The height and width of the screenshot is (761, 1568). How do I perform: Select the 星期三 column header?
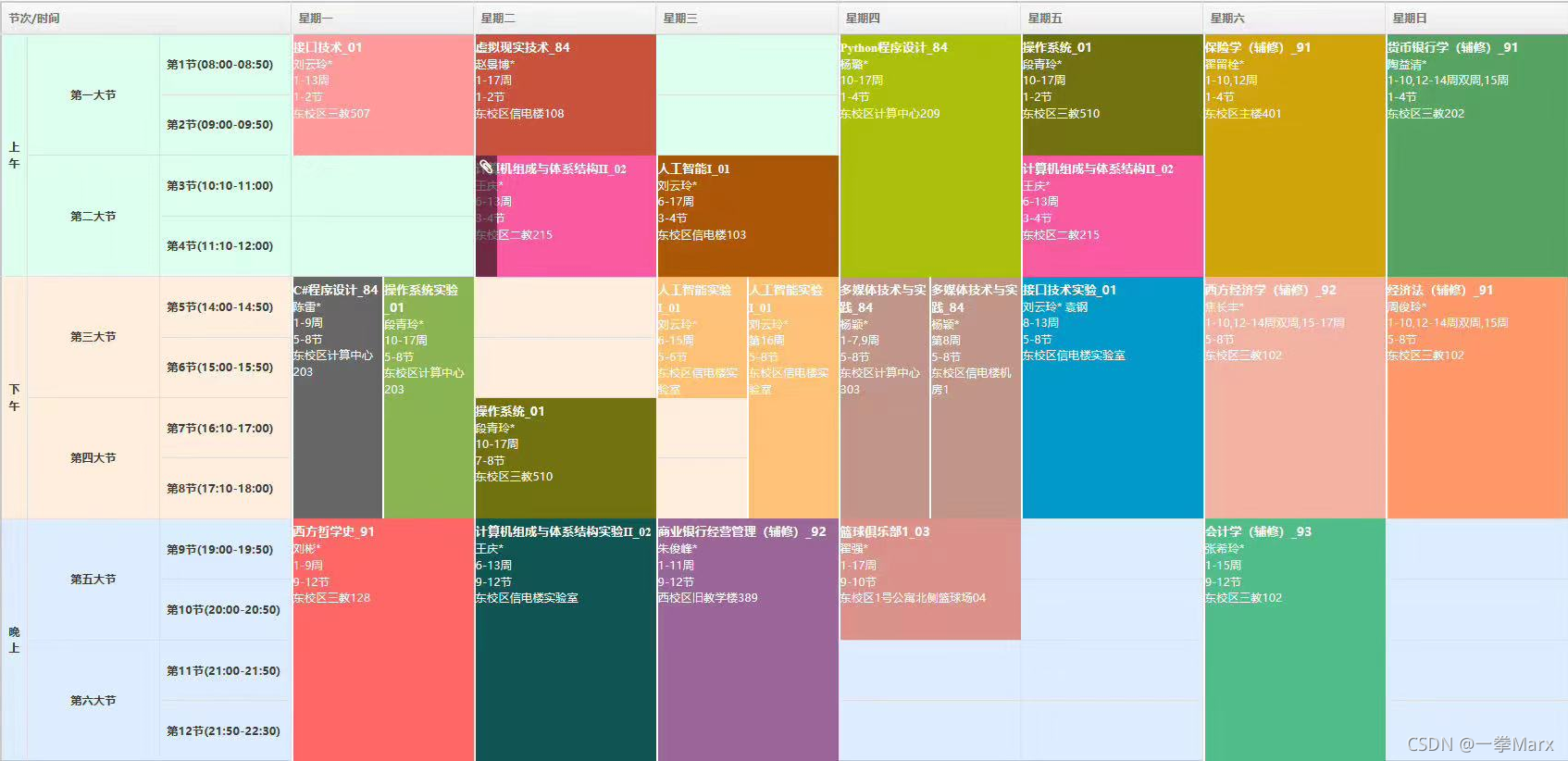(747, 19)
